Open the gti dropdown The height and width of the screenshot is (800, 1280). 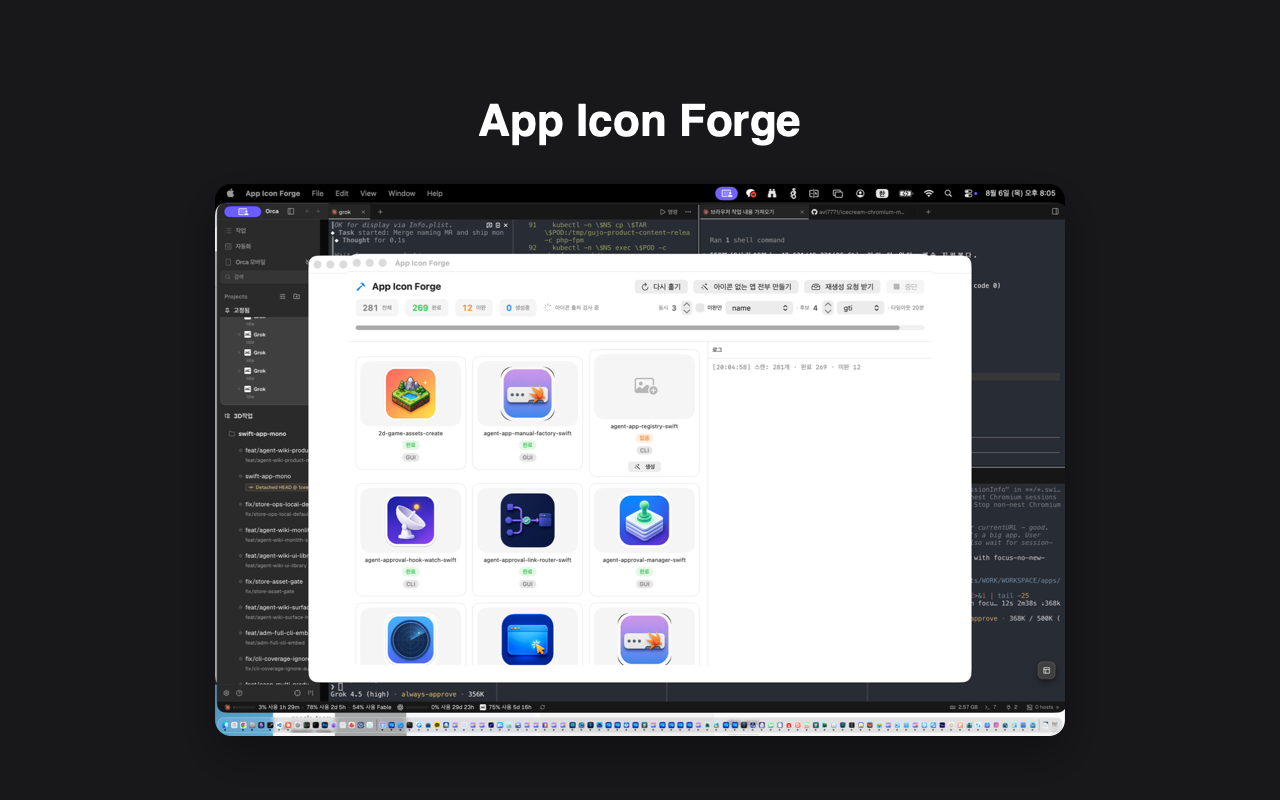860,308
